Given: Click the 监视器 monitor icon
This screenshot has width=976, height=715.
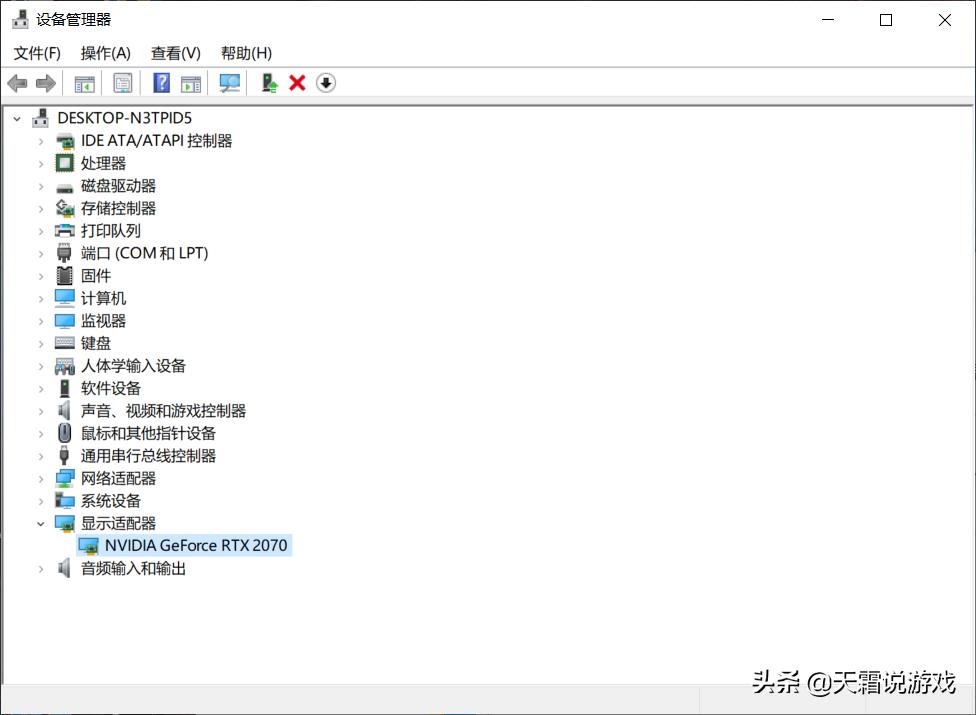Looking at the screenshot, I should pos(65,321).
